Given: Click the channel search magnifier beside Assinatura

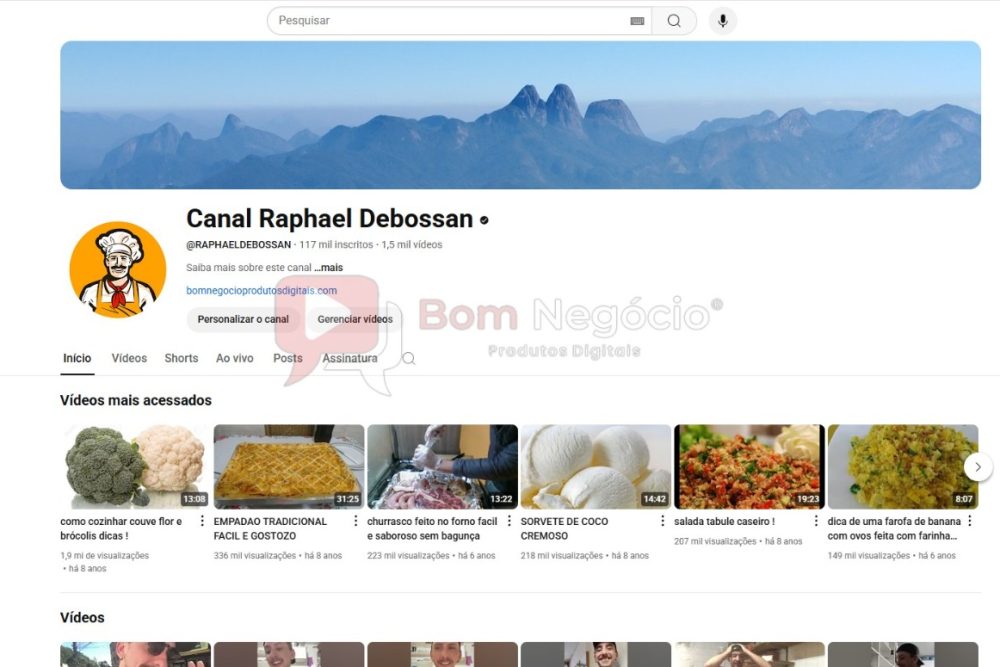Looking at the screenshot, I should [409, 358].
